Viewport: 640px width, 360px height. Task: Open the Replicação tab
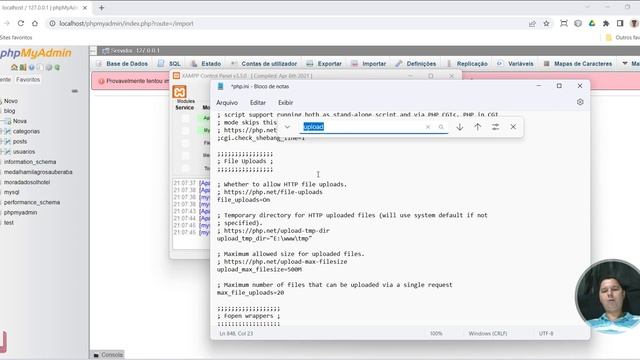(x=467, y=64)
